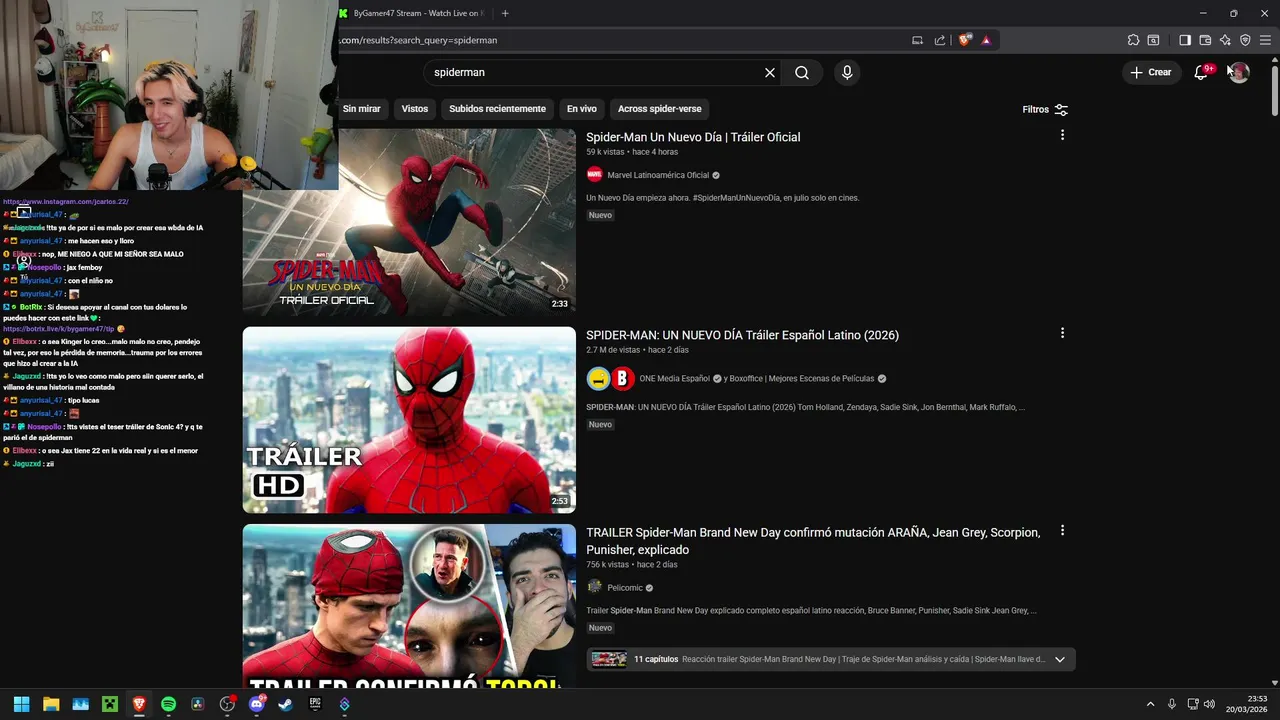Click the install app icon in address bar
Image resolution: width=1280 pixels, height=720 pixels.
tap(917, 40)
